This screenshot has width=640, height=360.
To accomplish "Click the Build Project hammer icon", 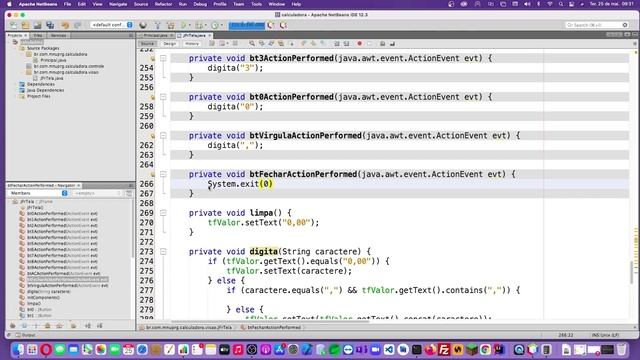I will click(158, 25).
